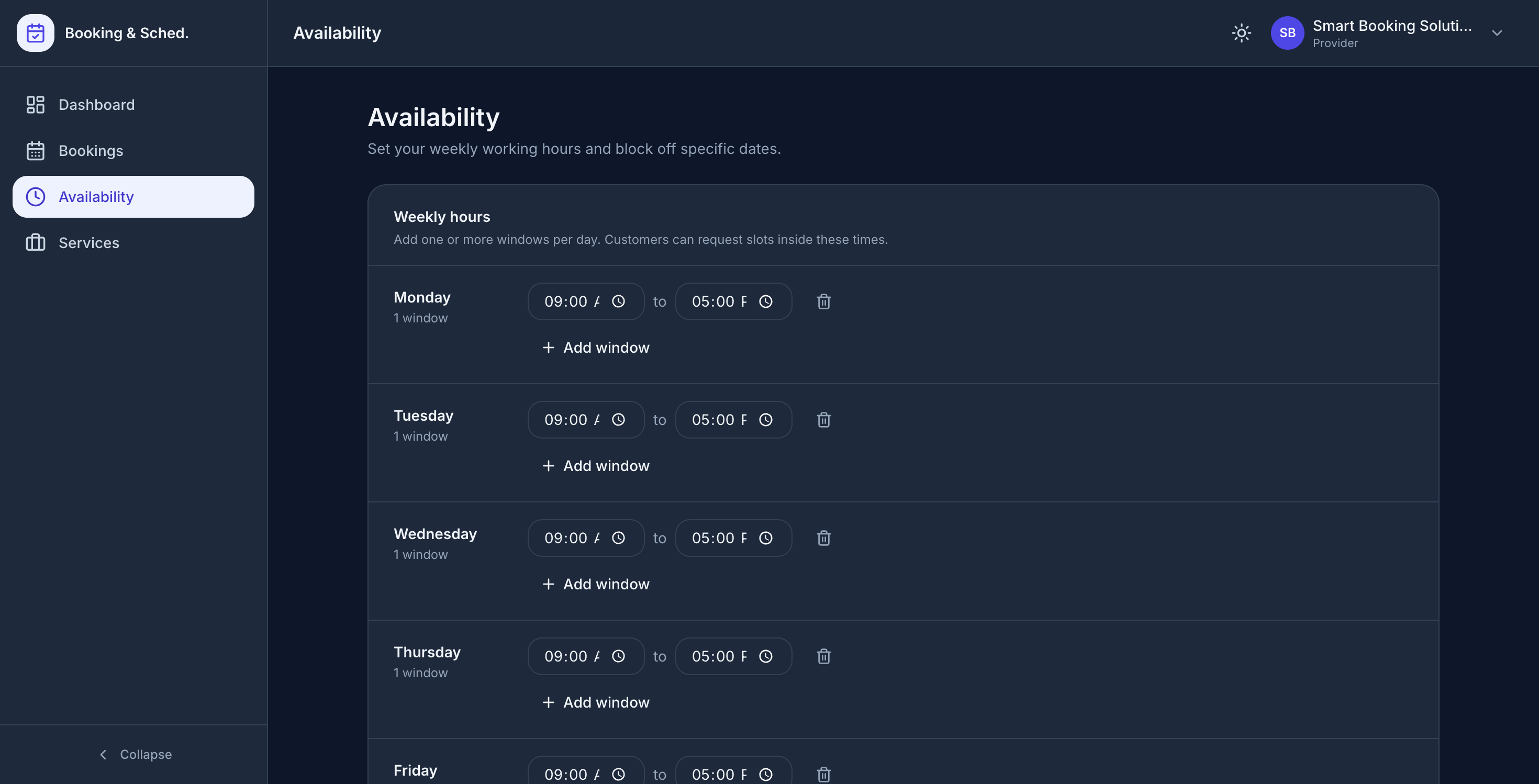Expand the account dropdown chevron
1539x784 pixels.
pyautogui.click(x=1497, y=33)
